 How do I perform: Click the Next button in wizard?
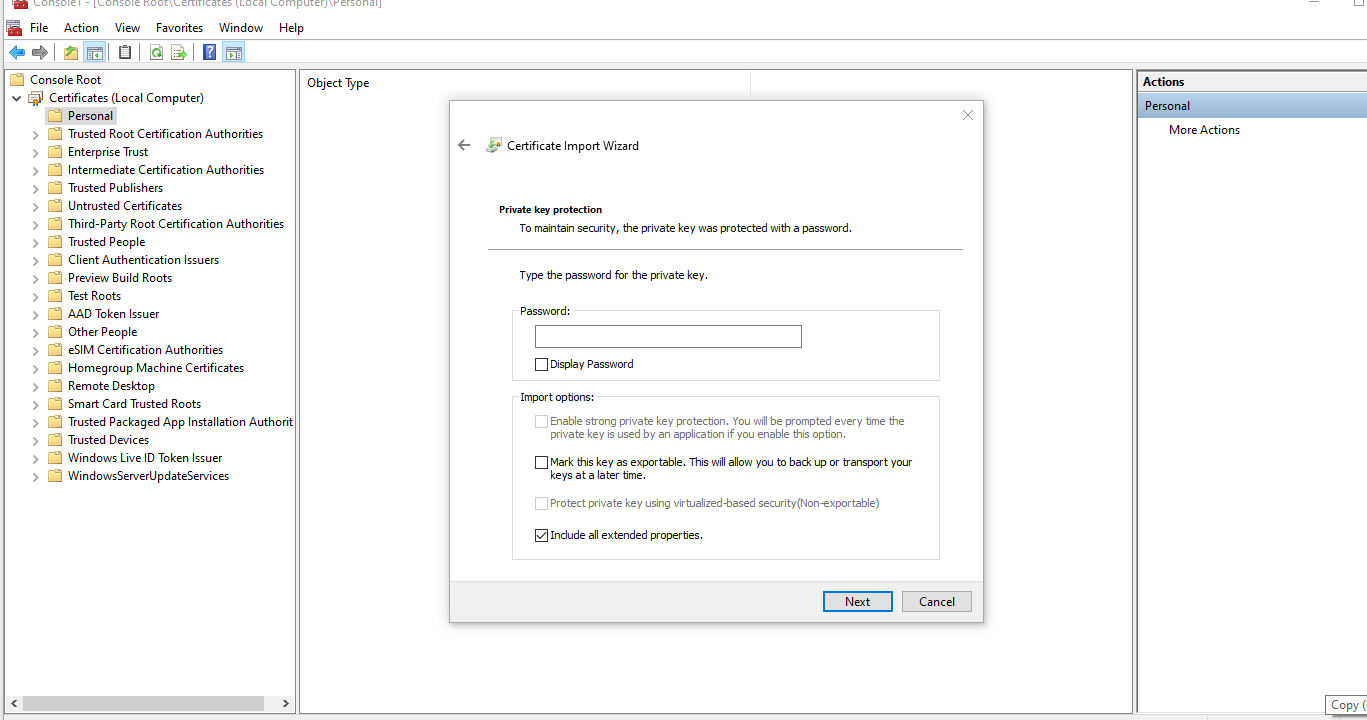point(857,602)
